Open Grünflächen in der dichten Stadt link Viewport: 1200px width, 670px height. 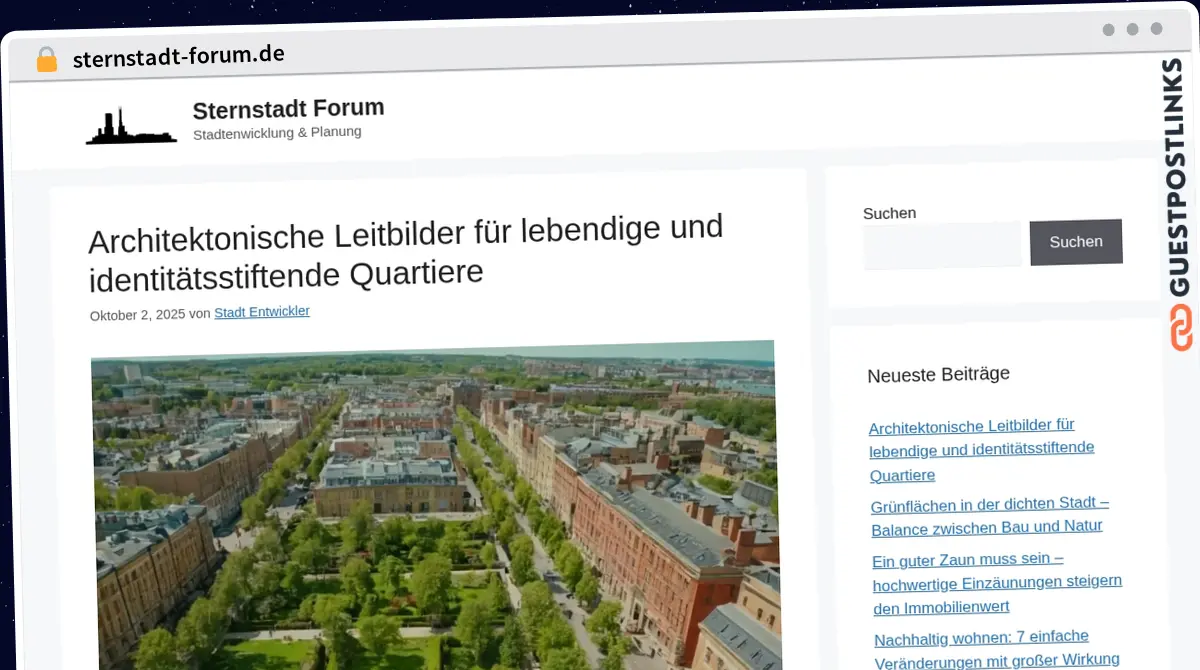(988, 516)
